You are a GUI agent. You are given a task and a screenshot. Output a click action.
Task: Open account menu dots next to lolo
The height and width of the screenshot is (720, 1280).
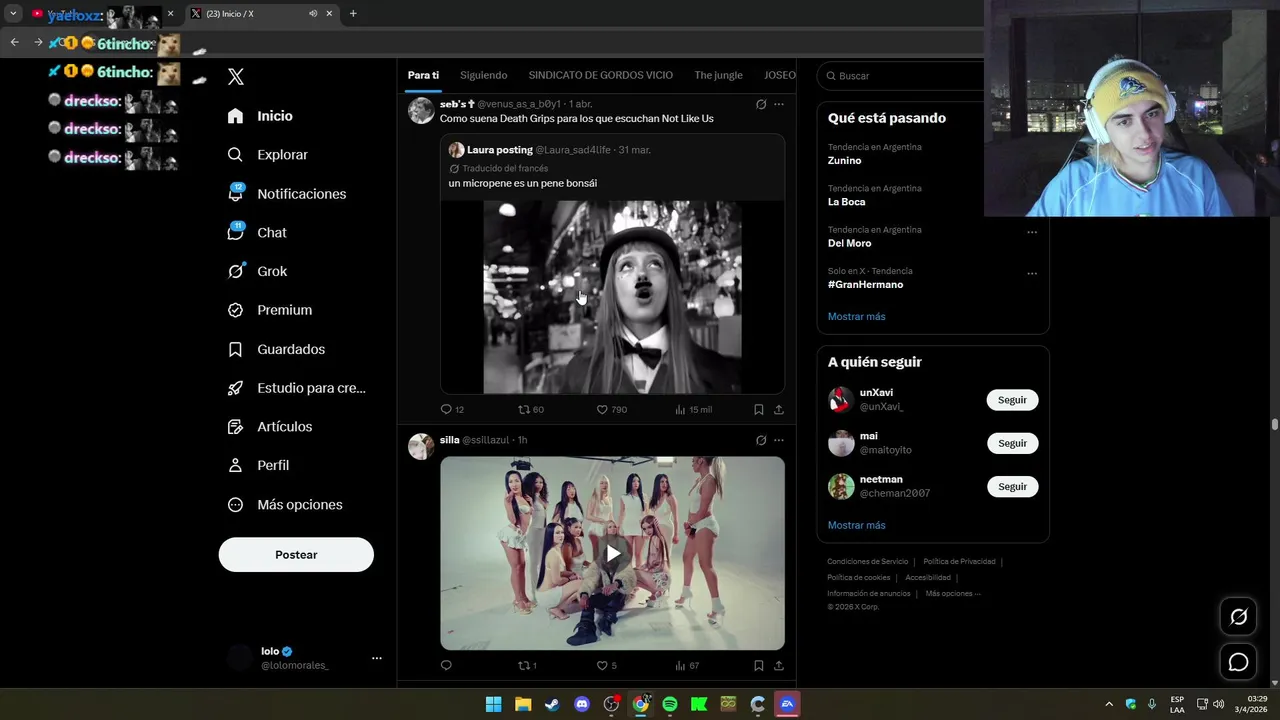[x=377, y=658]
